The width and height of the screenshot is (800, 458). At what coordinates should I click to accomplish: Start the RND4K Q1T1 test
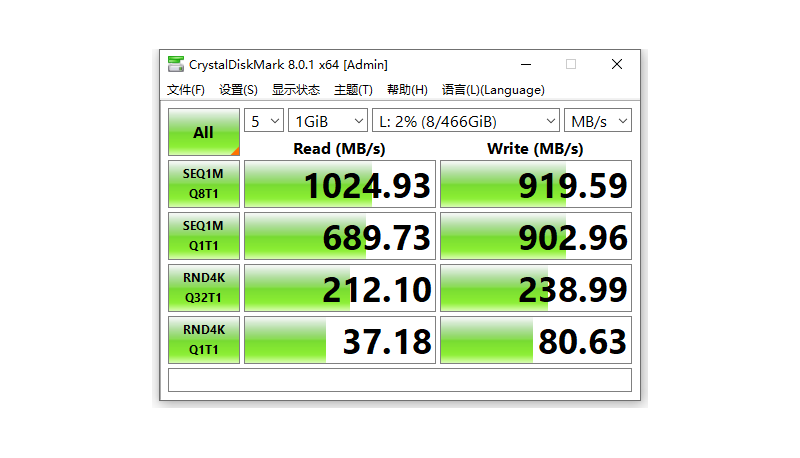pyautogui.click(x=204, y=340)
